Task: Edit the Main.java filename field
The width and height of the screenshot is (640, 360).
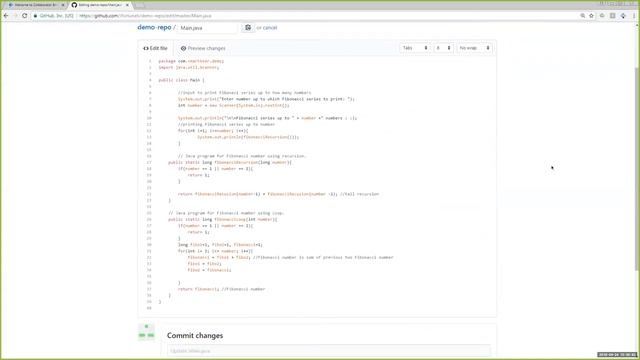Action: tap(207, 28)
